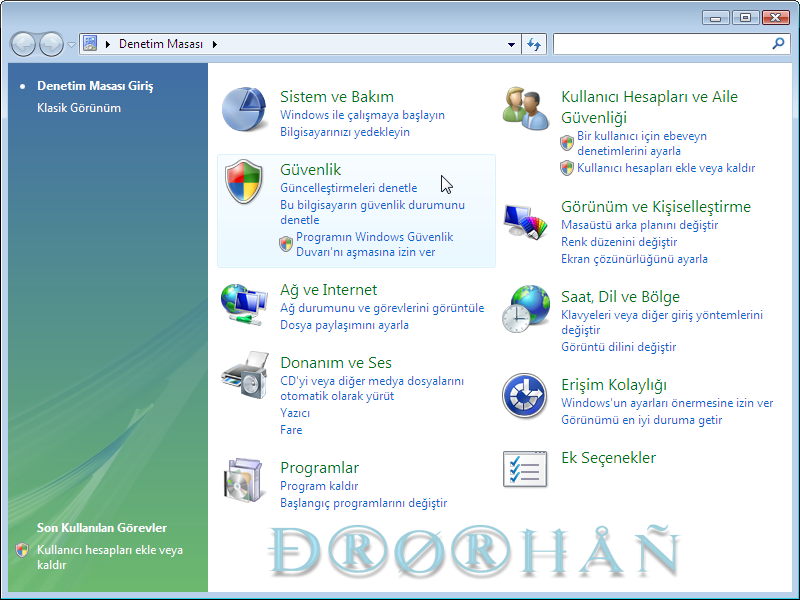Click Windows'un ayarları önermesine izin ver
The width and height of the screenshot is (800, 600).
667,403
